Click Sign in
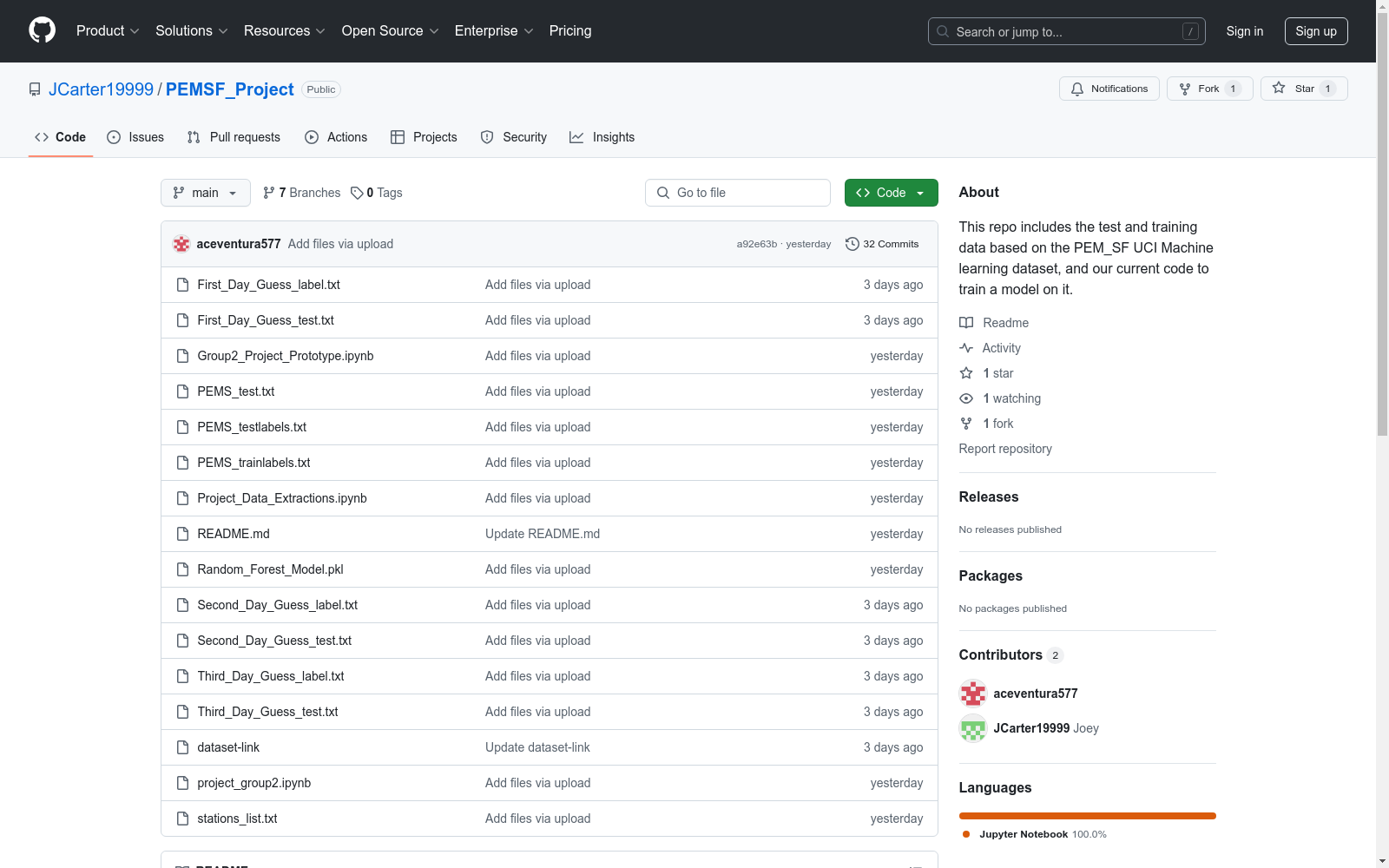This screenshot has width=1389, height=868. point(1245,31)
